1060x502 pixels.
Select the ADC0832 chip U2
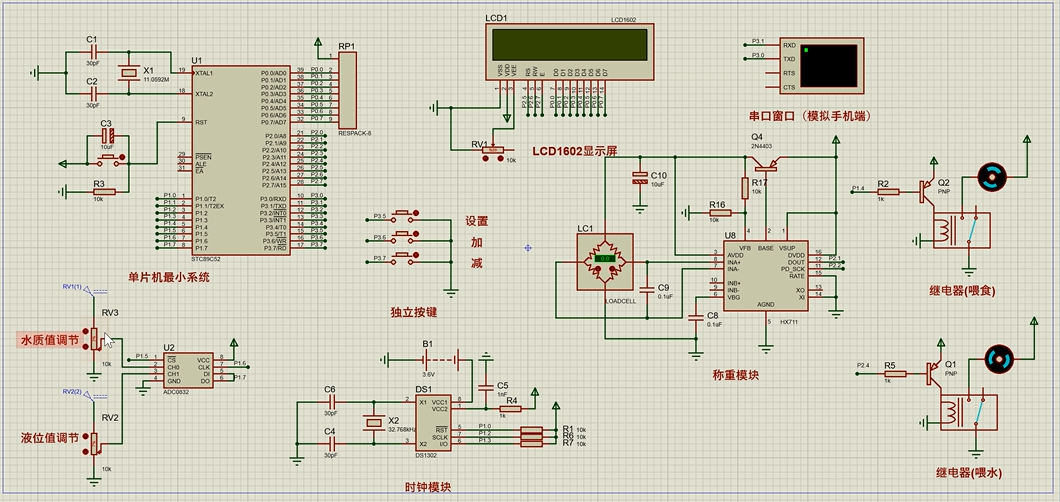pyautogui.click(x=189, y=371)
